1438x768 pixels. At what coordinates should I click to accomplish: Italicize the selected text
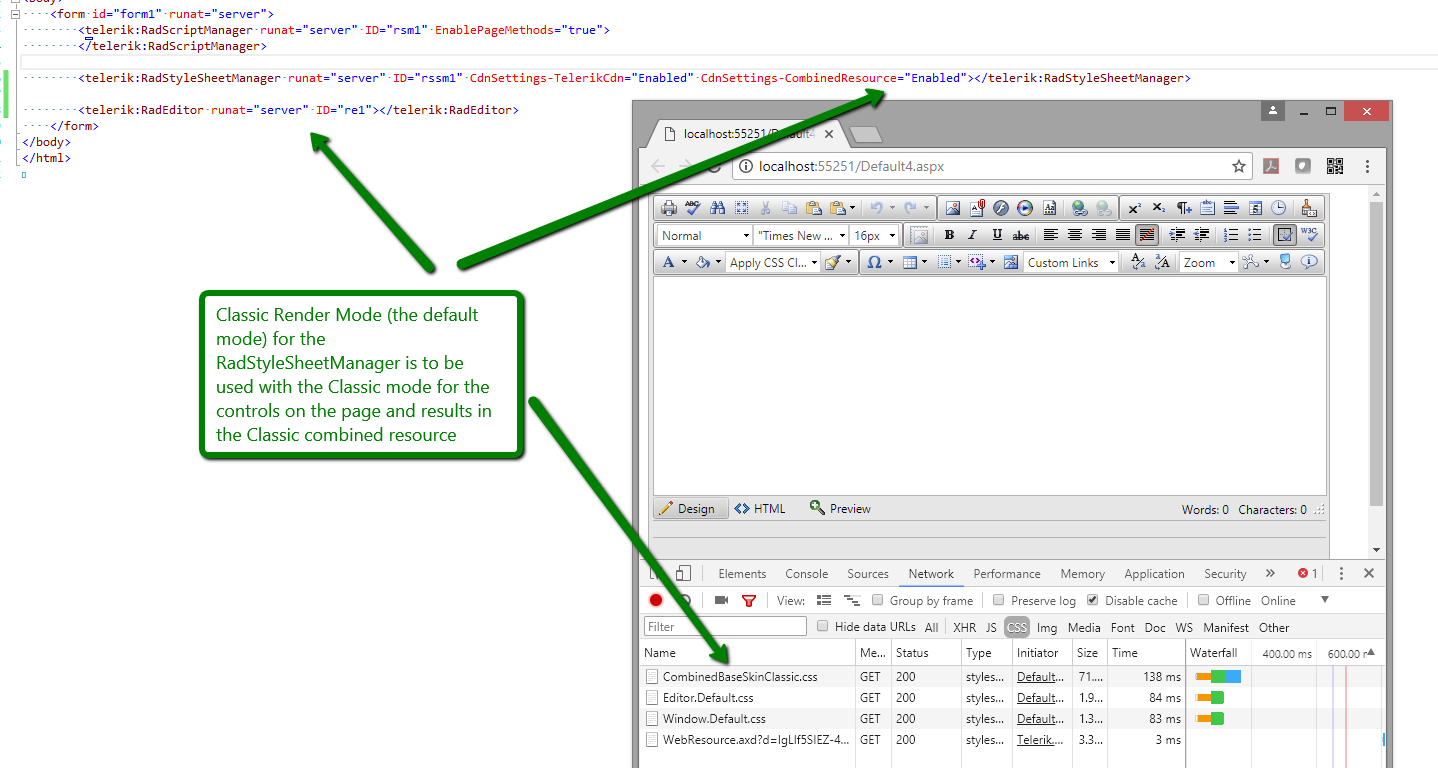pyautogui.click(x=973, y=235)
